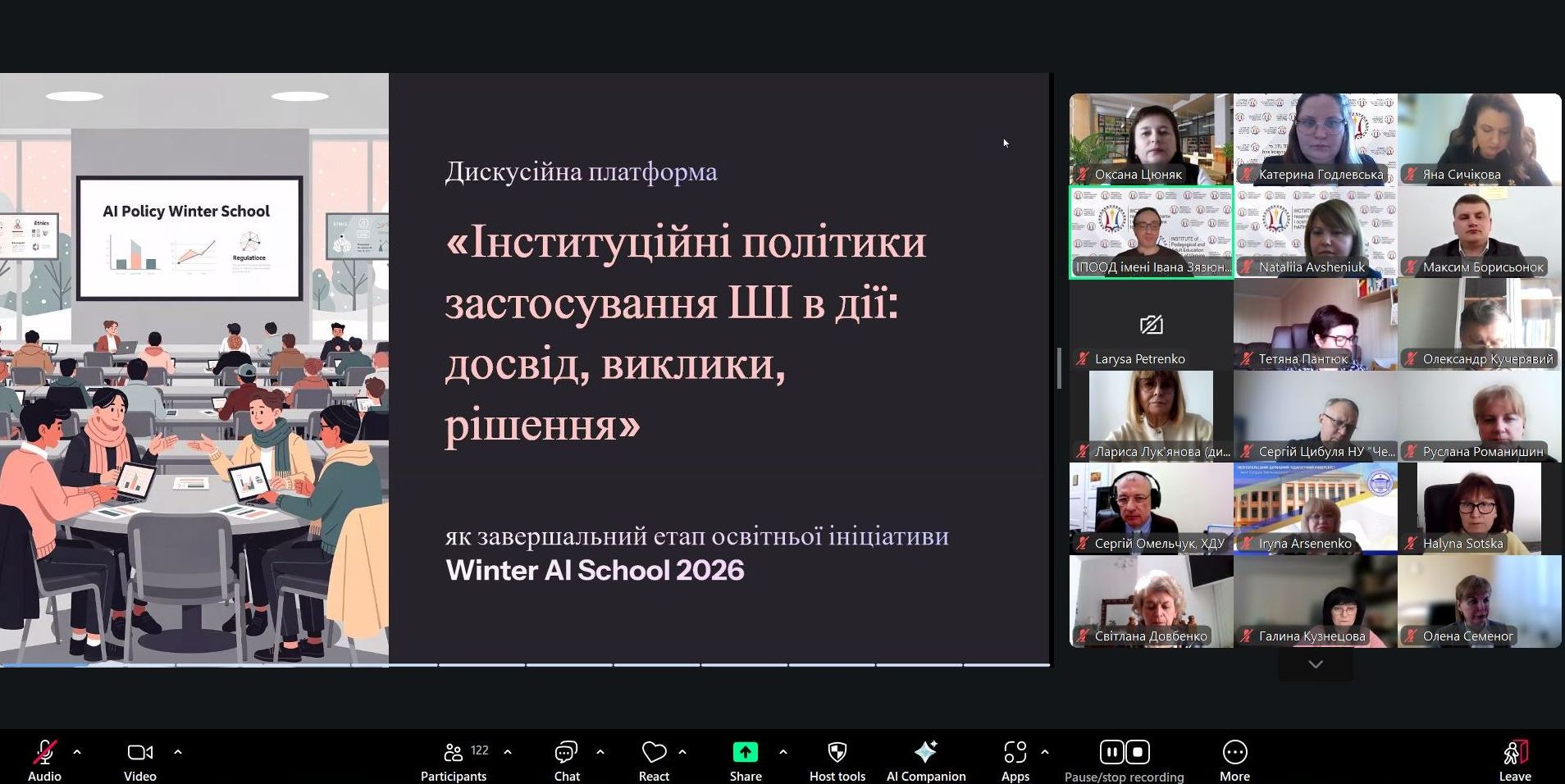Open audio settings via the Audio chevron
1565x784 pixels.
pyautogui.click(x=77, y=752)
